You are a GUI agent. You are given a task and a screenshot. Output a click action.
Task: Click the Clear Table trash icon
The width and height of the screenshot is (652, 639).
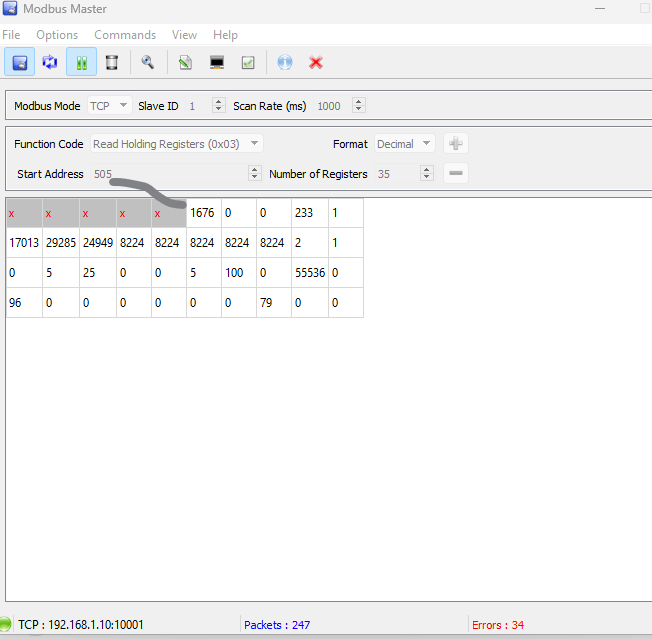tap(111, 62)
